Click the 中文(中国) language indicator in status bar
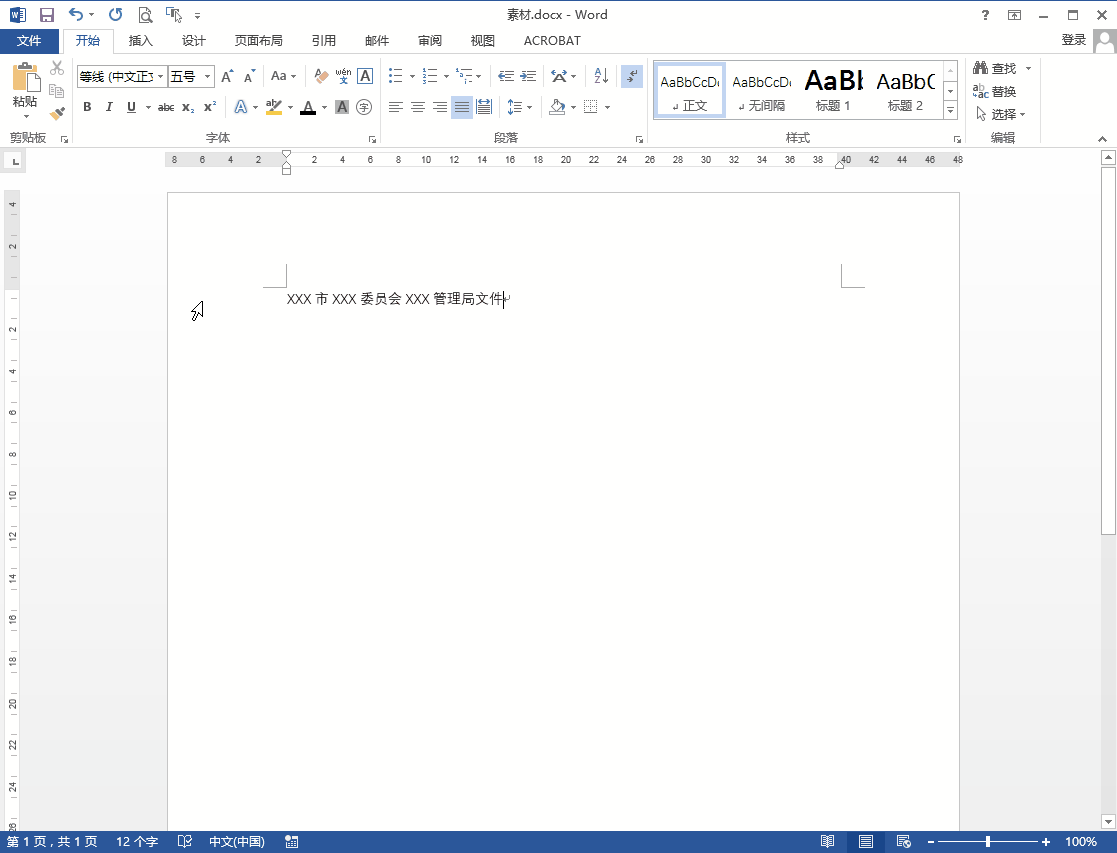The image size is (1117, 853). click(x=236, y=842)
